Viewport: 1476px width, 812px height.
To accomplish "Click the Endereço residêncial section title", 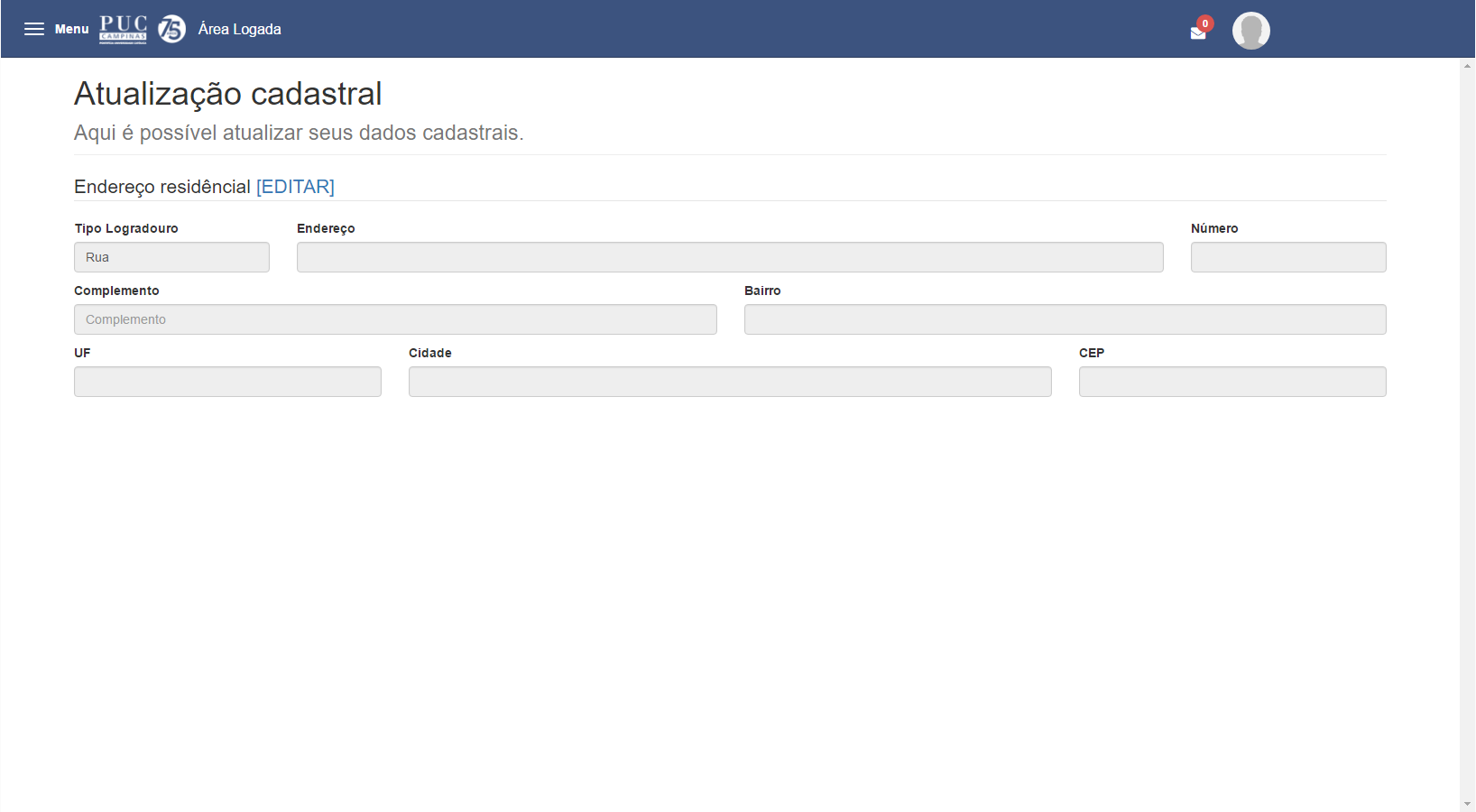I will (162, 187).
